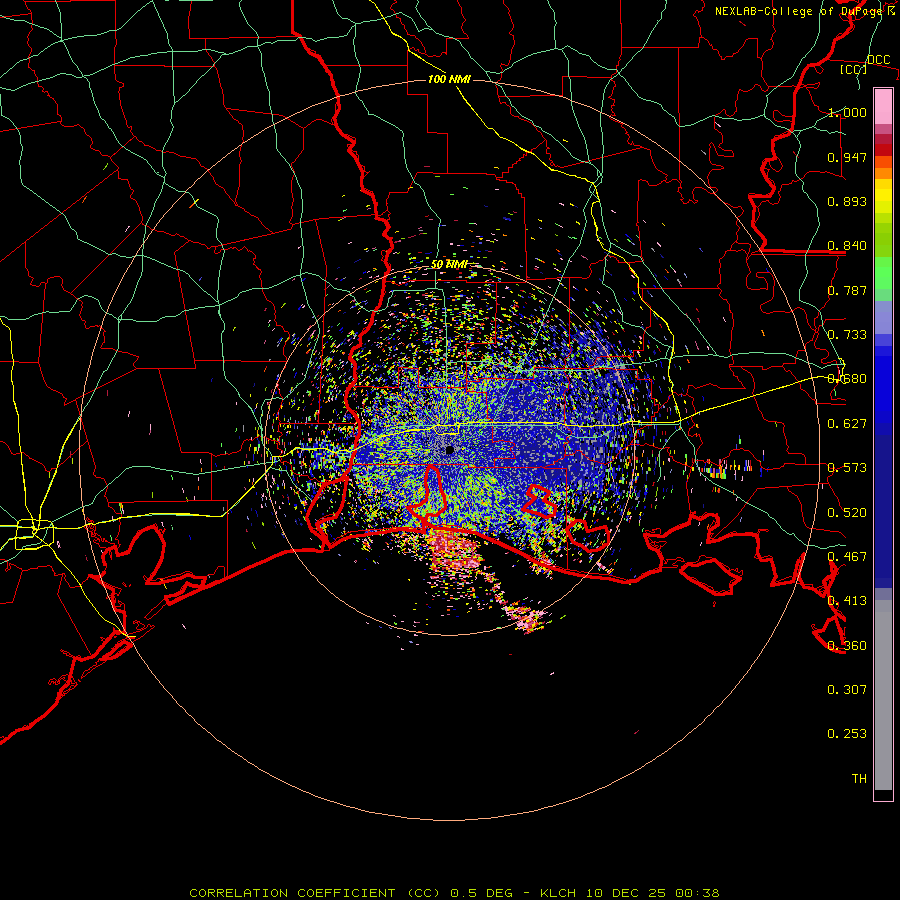Click the 50 NMI range ring label
Image resolution: width=900 pixels, height=900 pixels.
449,265
